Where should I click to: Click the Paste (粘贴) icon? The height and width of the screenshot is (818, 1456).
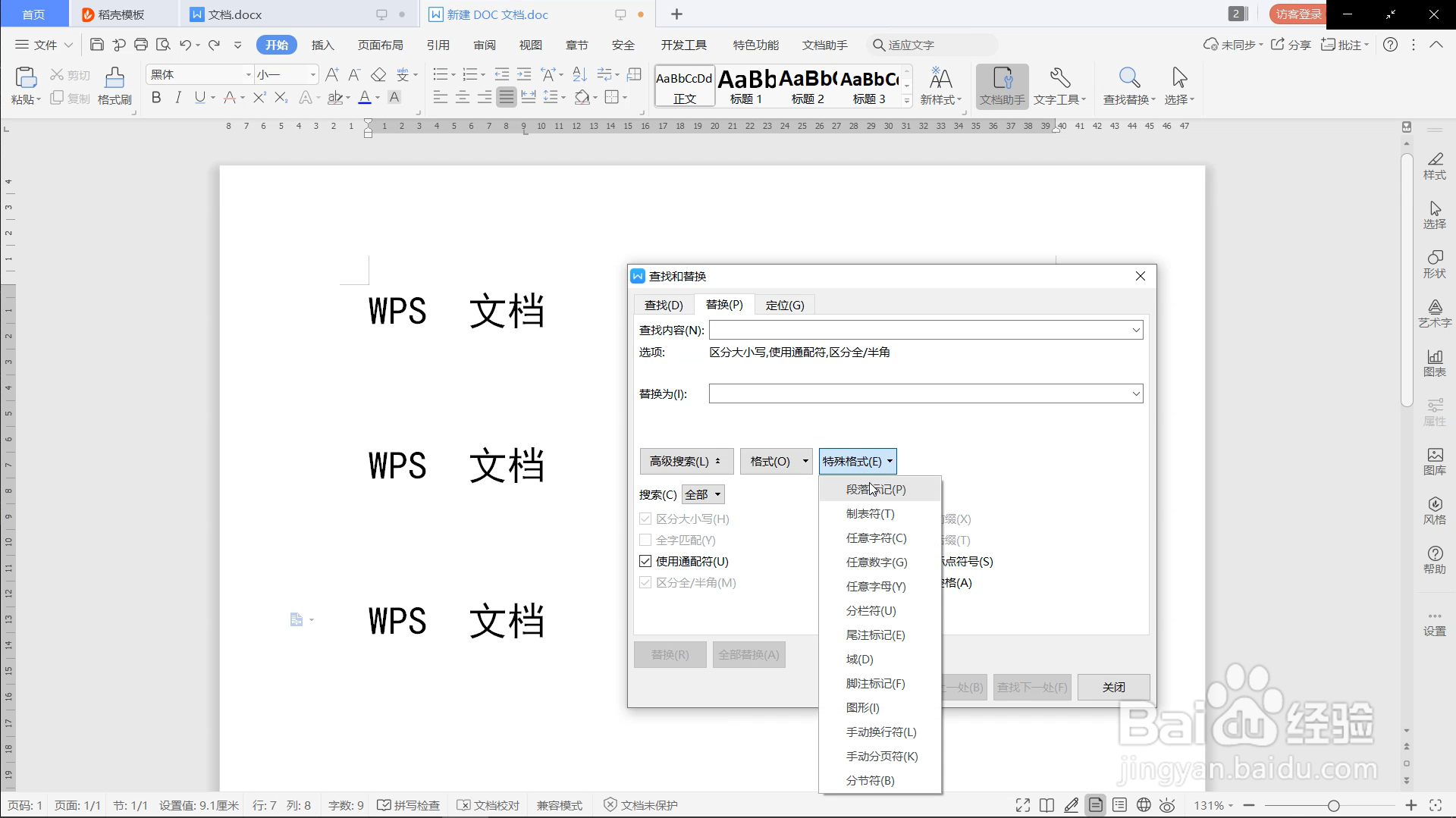(25, 83)
